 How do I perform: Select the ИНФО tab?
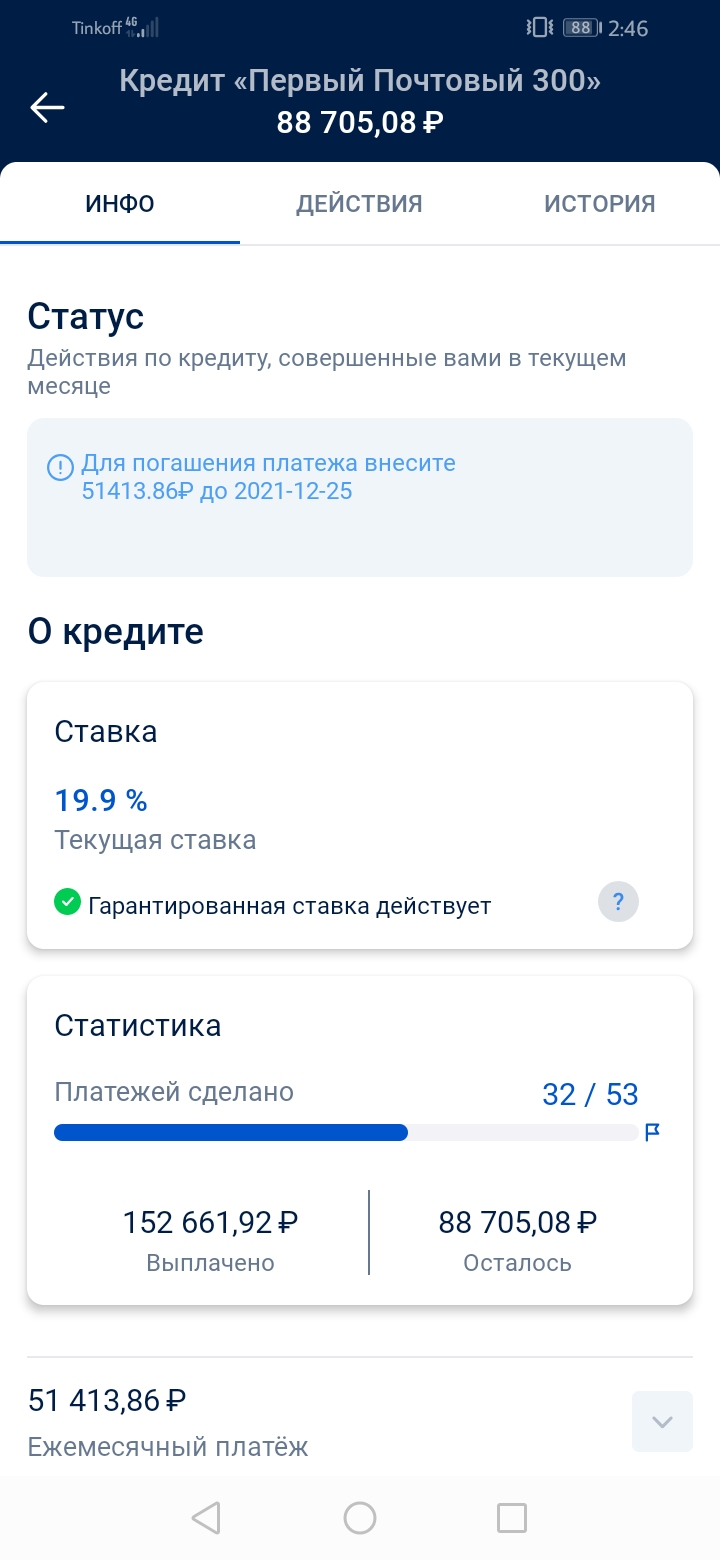120,204
